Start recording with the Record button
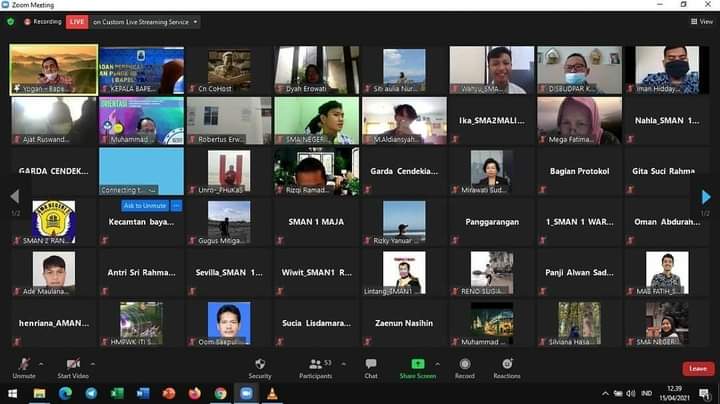 (x=464, y=364)
